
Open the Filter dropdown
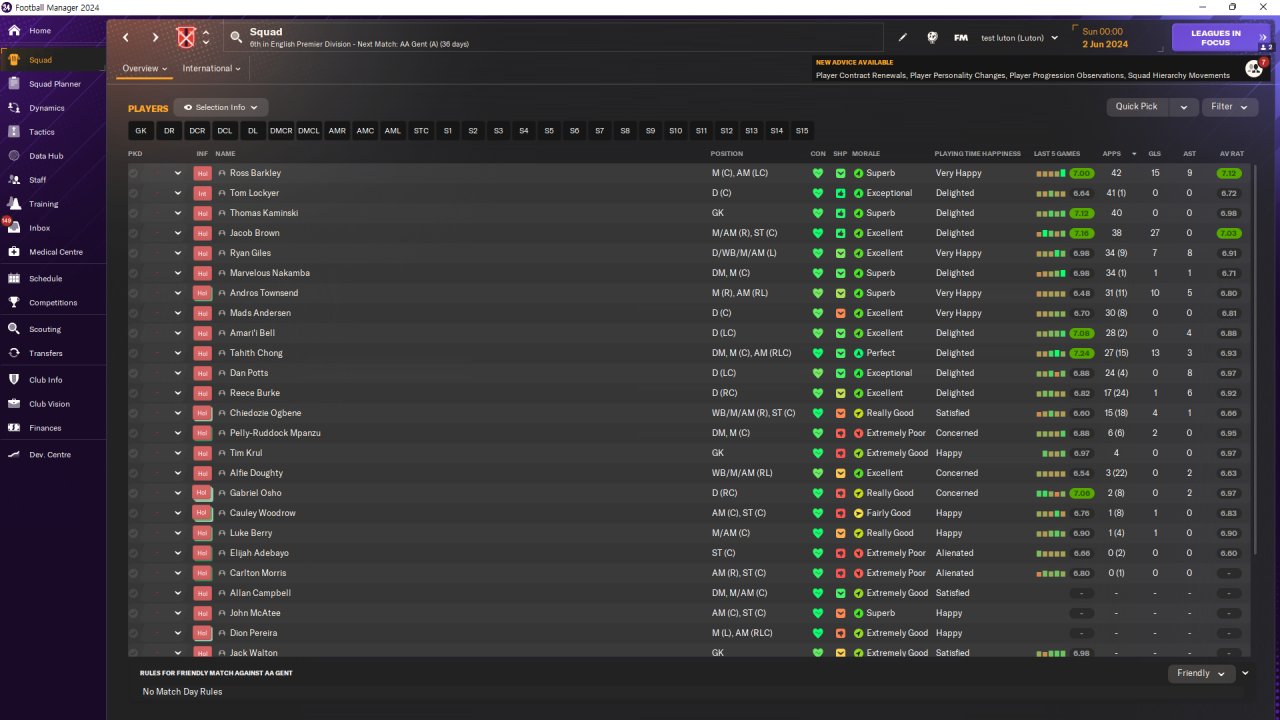(x=1229, y=107)
